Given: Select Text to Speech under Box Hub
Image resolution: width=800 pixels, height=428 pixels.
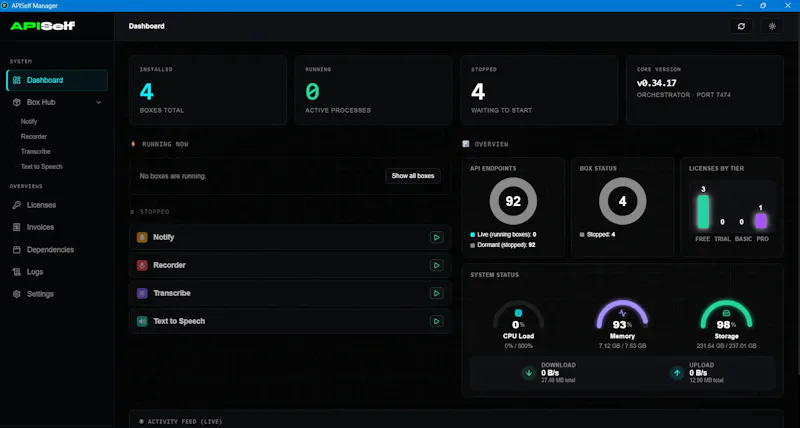Looking at the screenshot, I should tap(41, 166).
